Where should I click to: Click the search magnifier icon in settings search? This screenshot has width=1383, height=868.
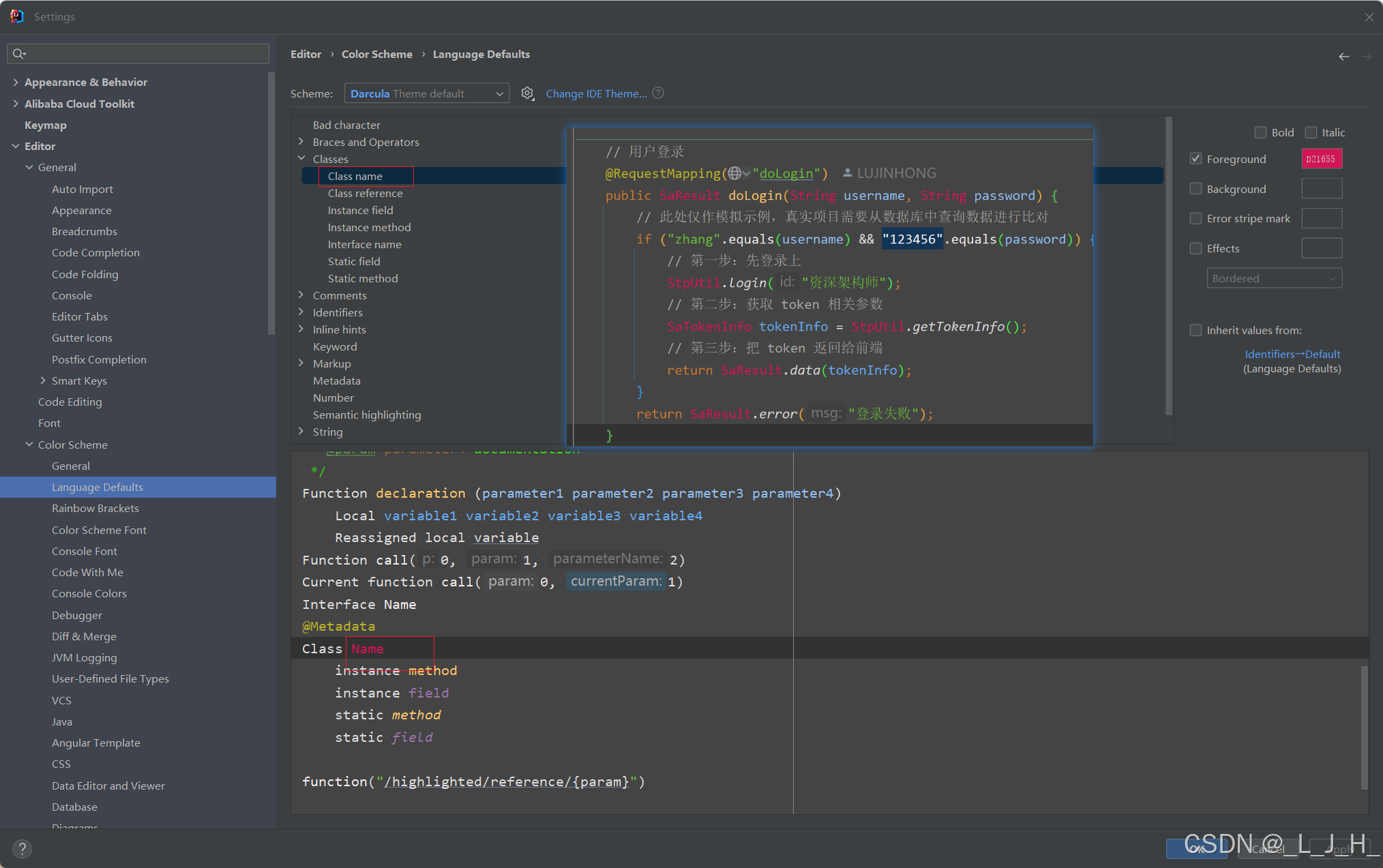click(18, 54)
